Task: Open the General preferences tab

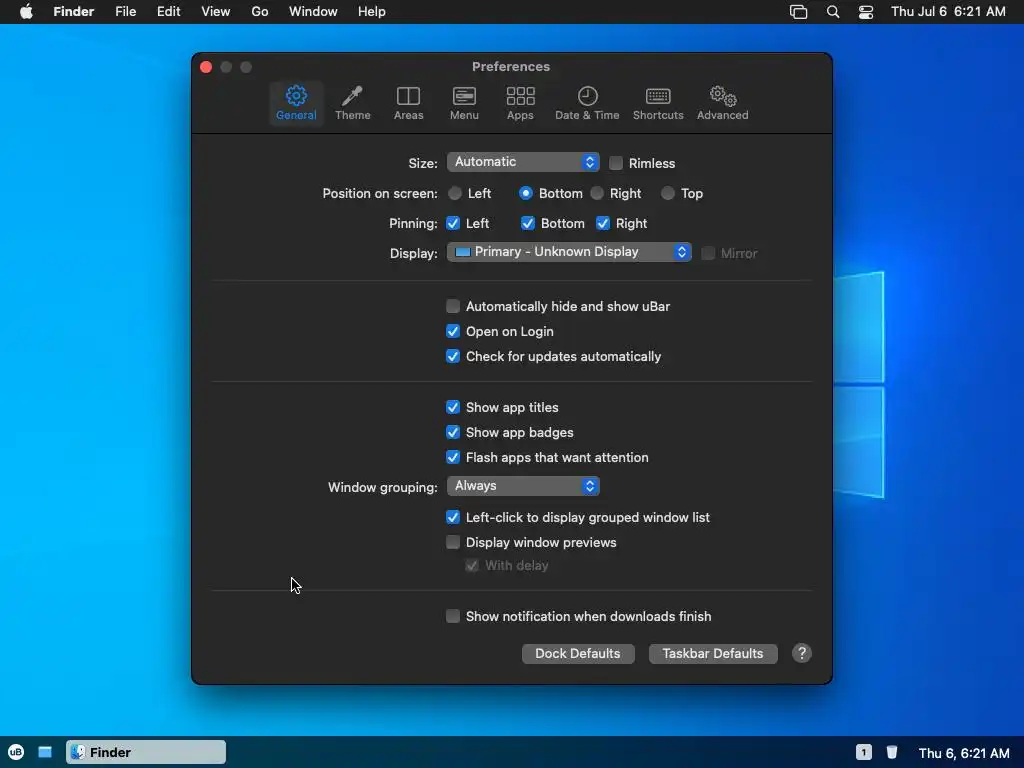Action: point(296,103)
